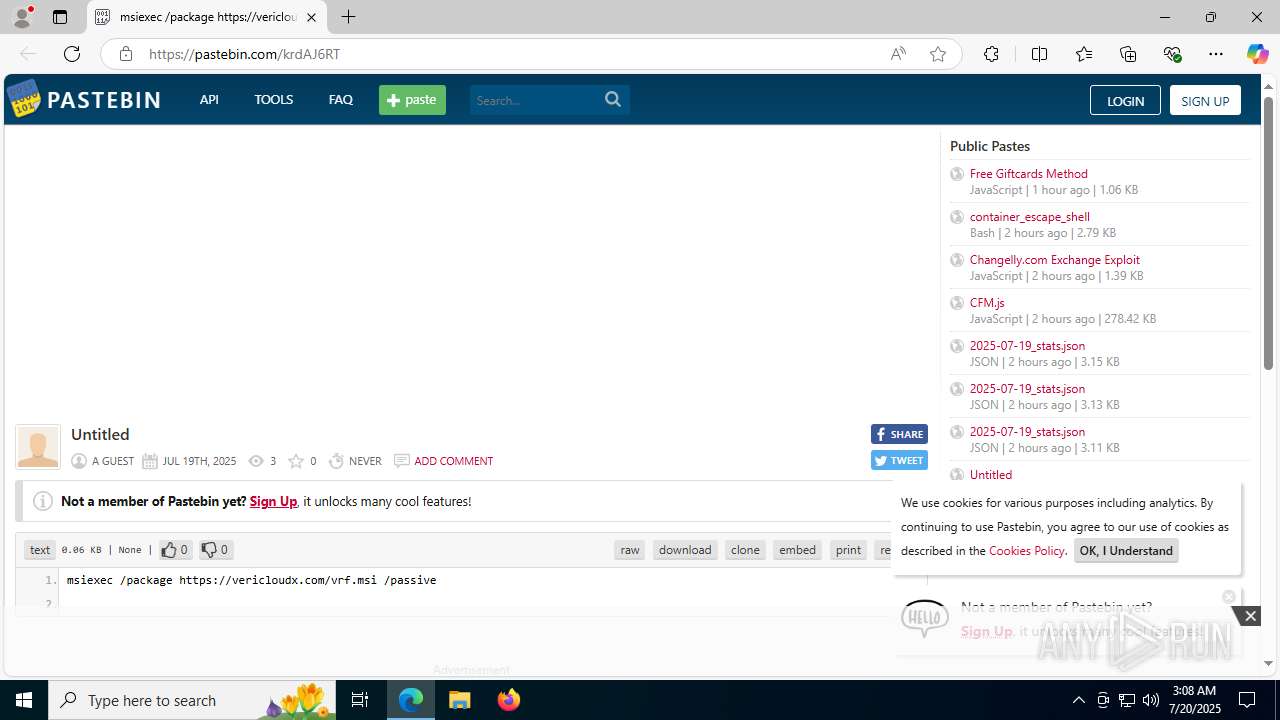1280x720 pixels.
Task: Click the search magnifier icon
Action: point(613,99)
